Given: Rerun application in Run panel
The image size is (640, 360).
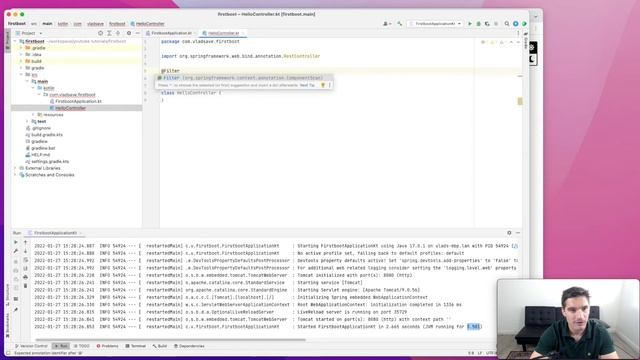Looking at the screenshot, I should coord(16,242).
